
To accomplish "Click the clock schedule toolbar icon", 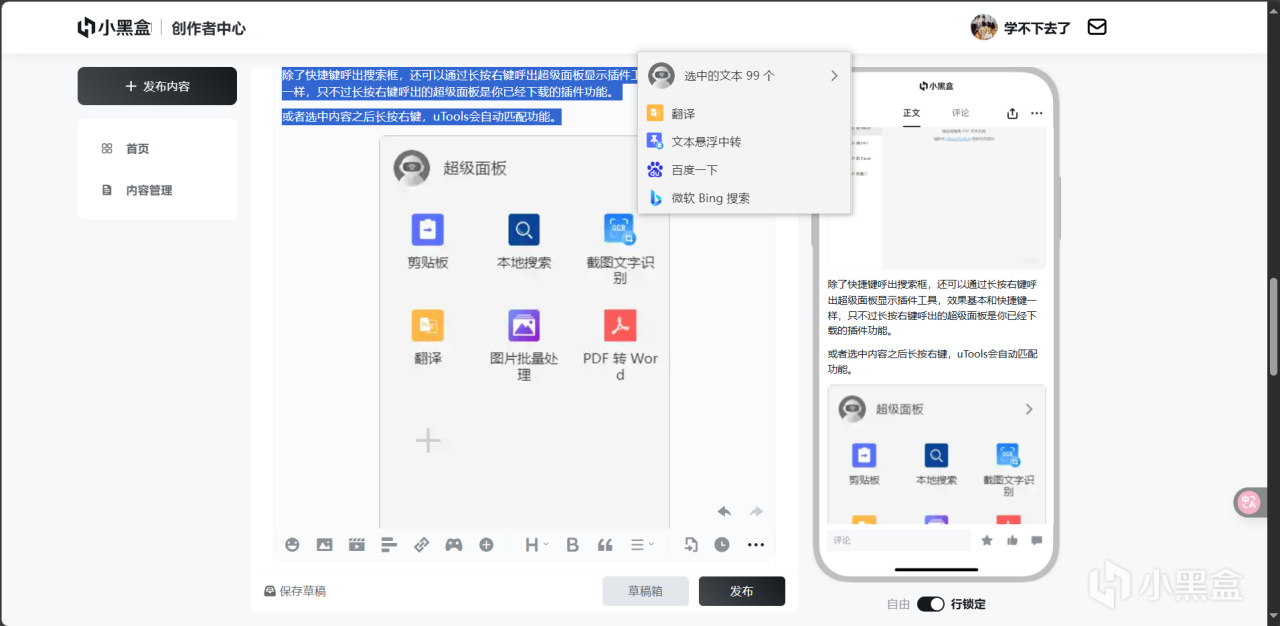I will 722,545.
